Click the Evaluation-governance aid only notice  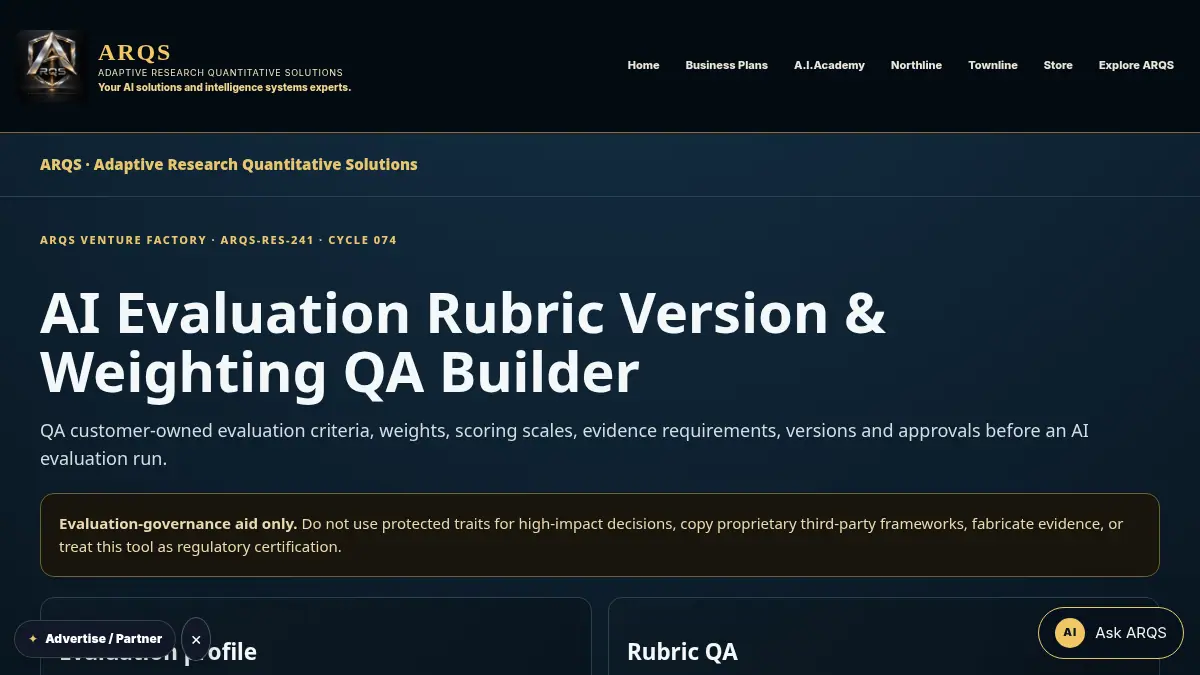coord(599,535)
